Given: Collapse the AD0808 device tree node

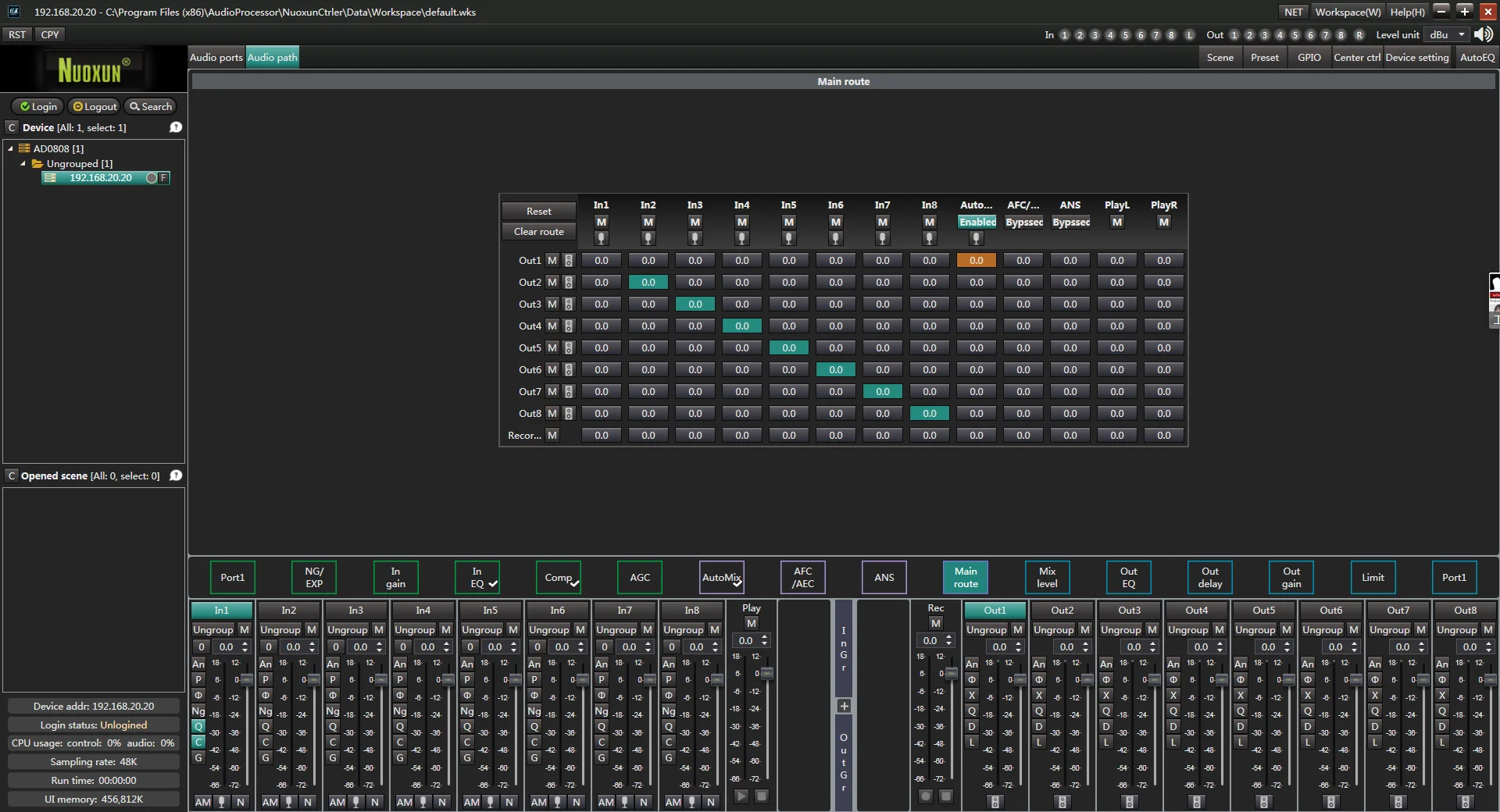Looking at the screenshot, I should coord(11,148).
